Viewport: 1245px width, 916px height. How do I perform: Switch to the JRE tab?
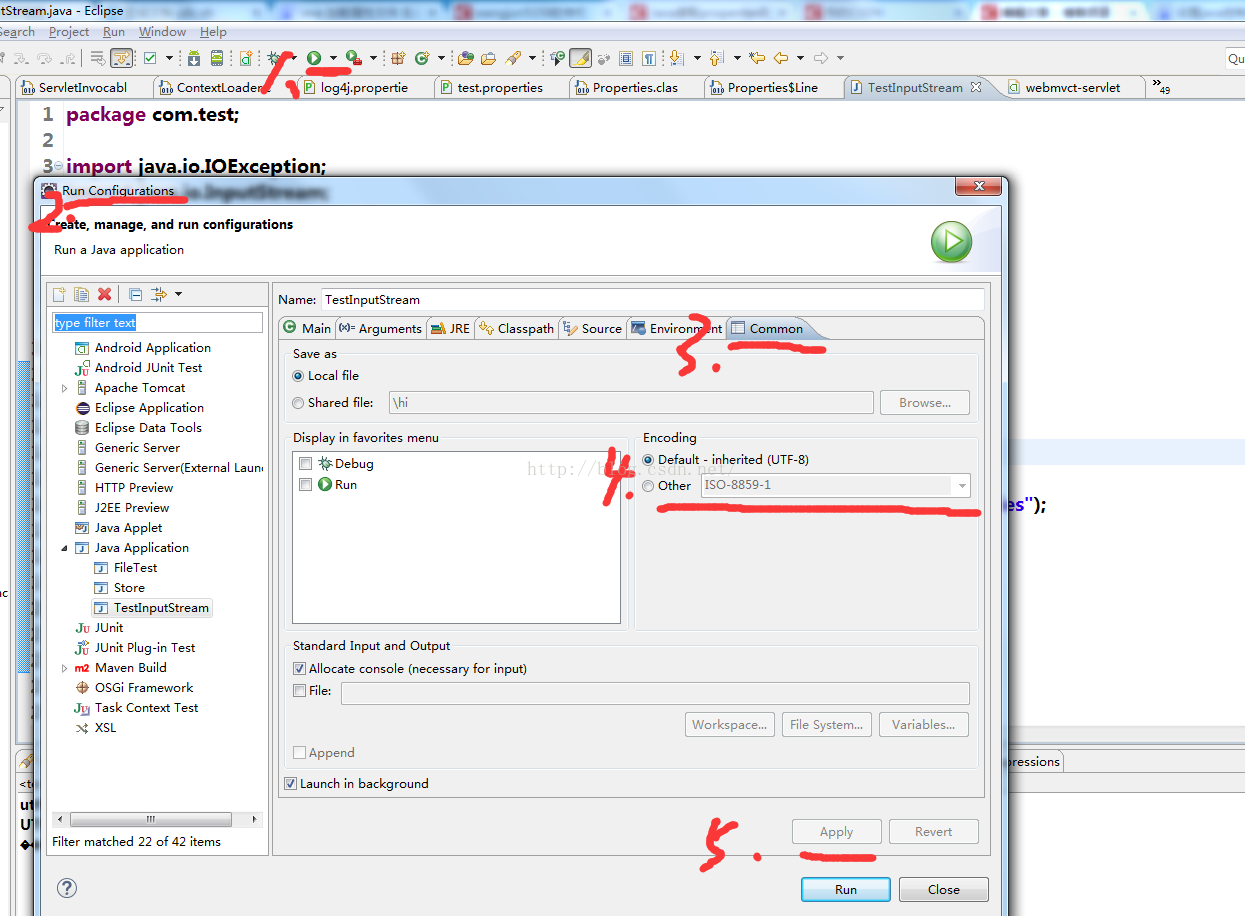tap(450, 328)
